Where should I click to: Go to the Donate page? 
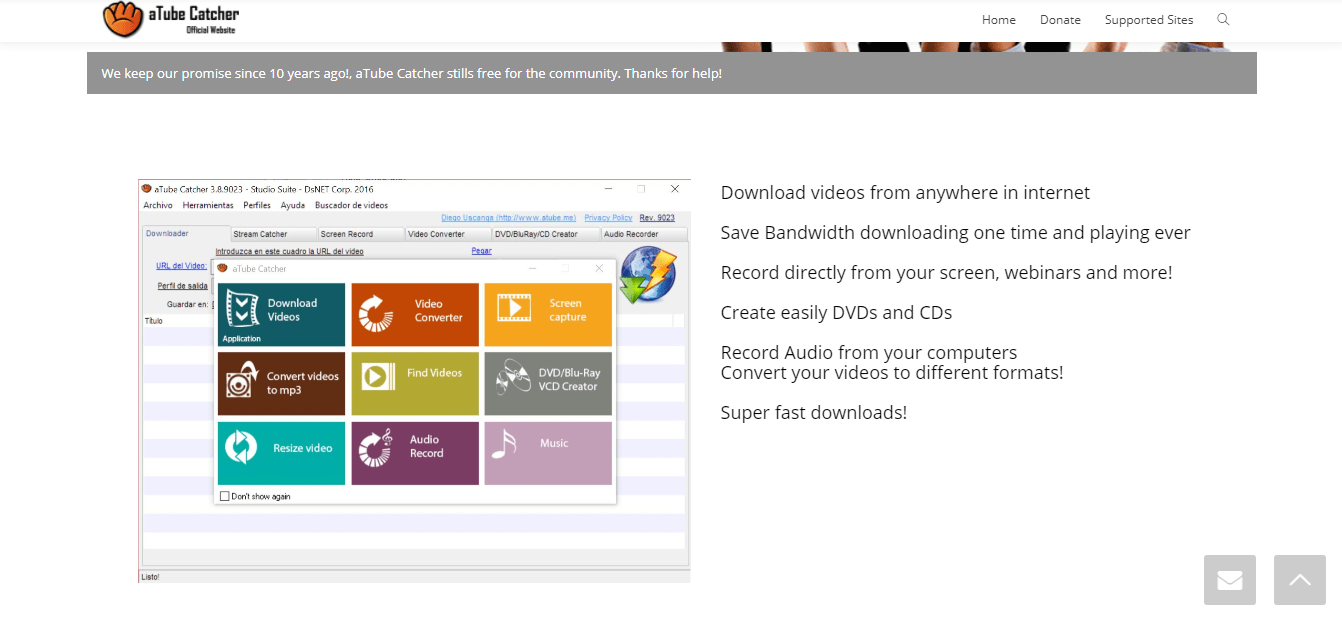pyautogui.click(x=1060, y=20)
